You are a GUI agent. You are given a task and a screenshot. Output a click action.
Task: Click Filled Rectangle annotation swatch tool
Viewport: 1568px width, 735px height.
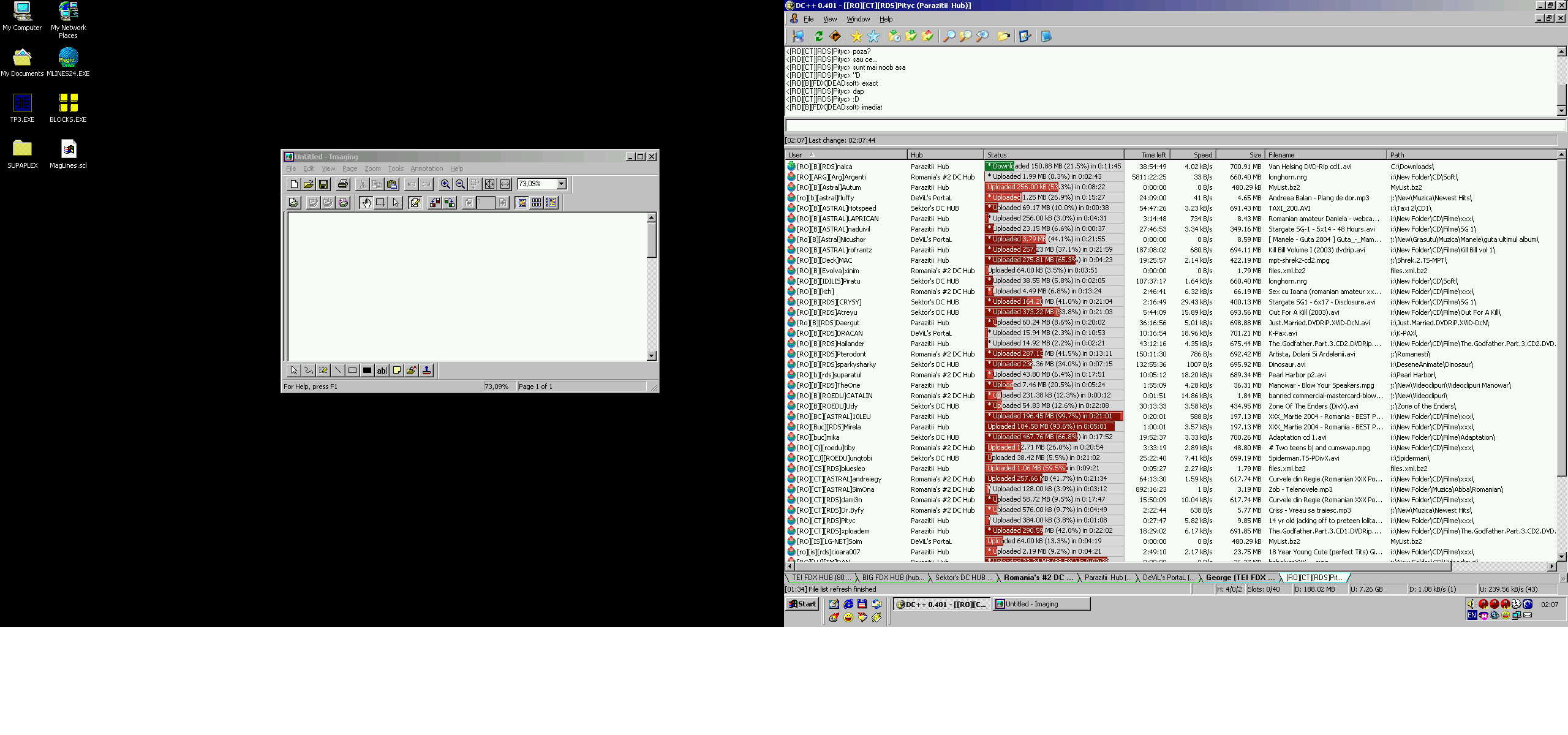pyautogui.click(x=367, y=370)
